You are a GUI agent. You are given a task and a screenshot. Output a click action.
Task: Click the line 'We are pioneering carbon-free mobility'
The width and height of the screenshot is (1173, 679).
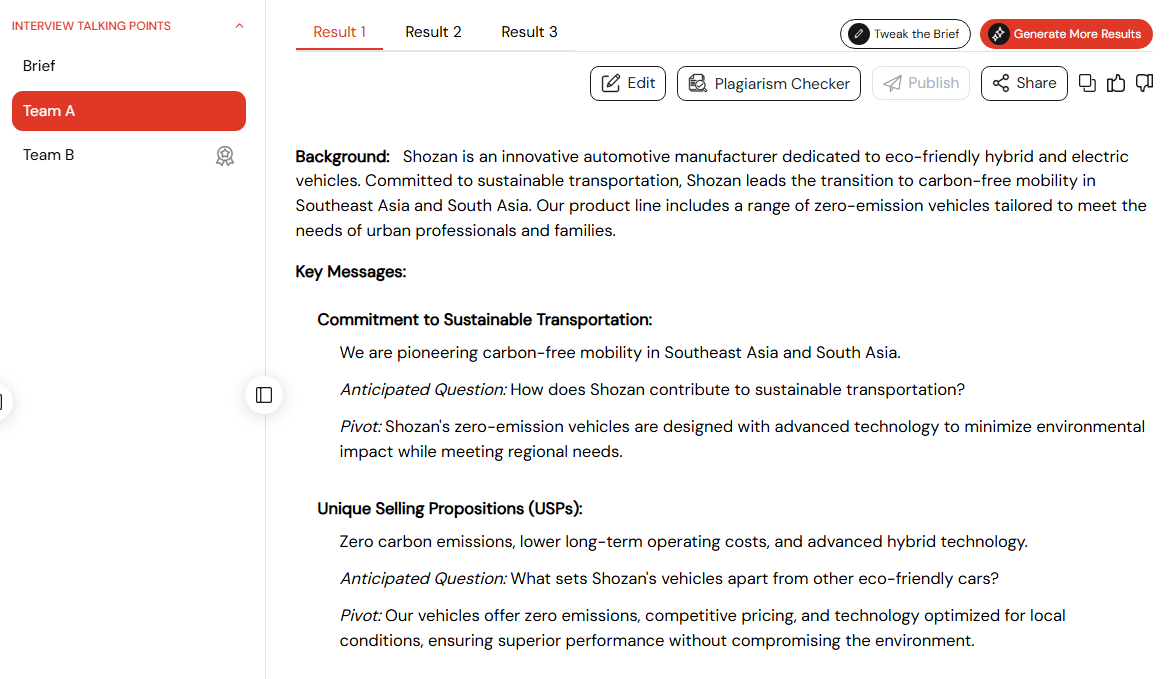point(620,352)
